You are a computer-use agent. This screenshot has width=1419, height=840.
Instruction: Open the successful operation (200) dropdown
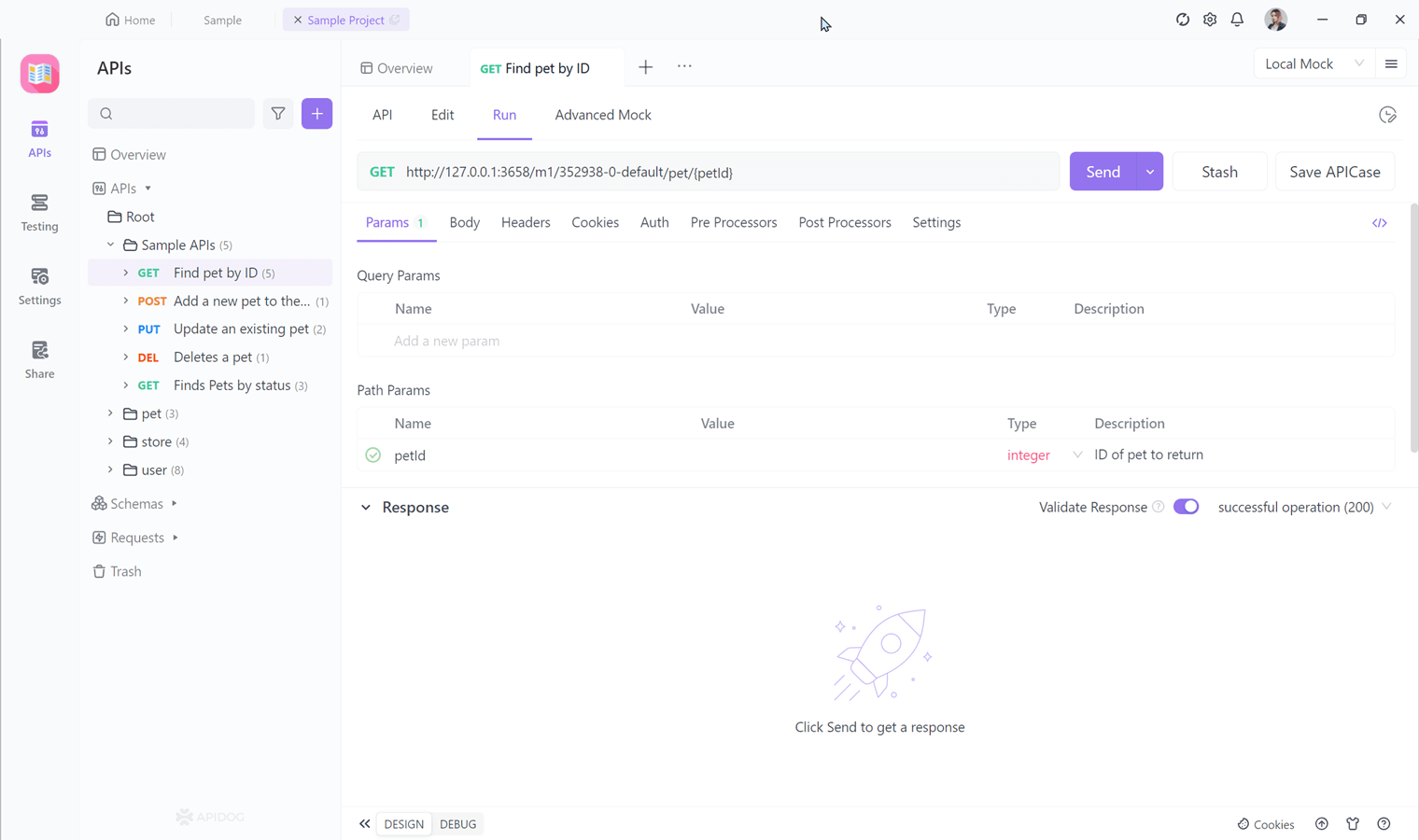pyautogui.click(x=1303, y=507)
